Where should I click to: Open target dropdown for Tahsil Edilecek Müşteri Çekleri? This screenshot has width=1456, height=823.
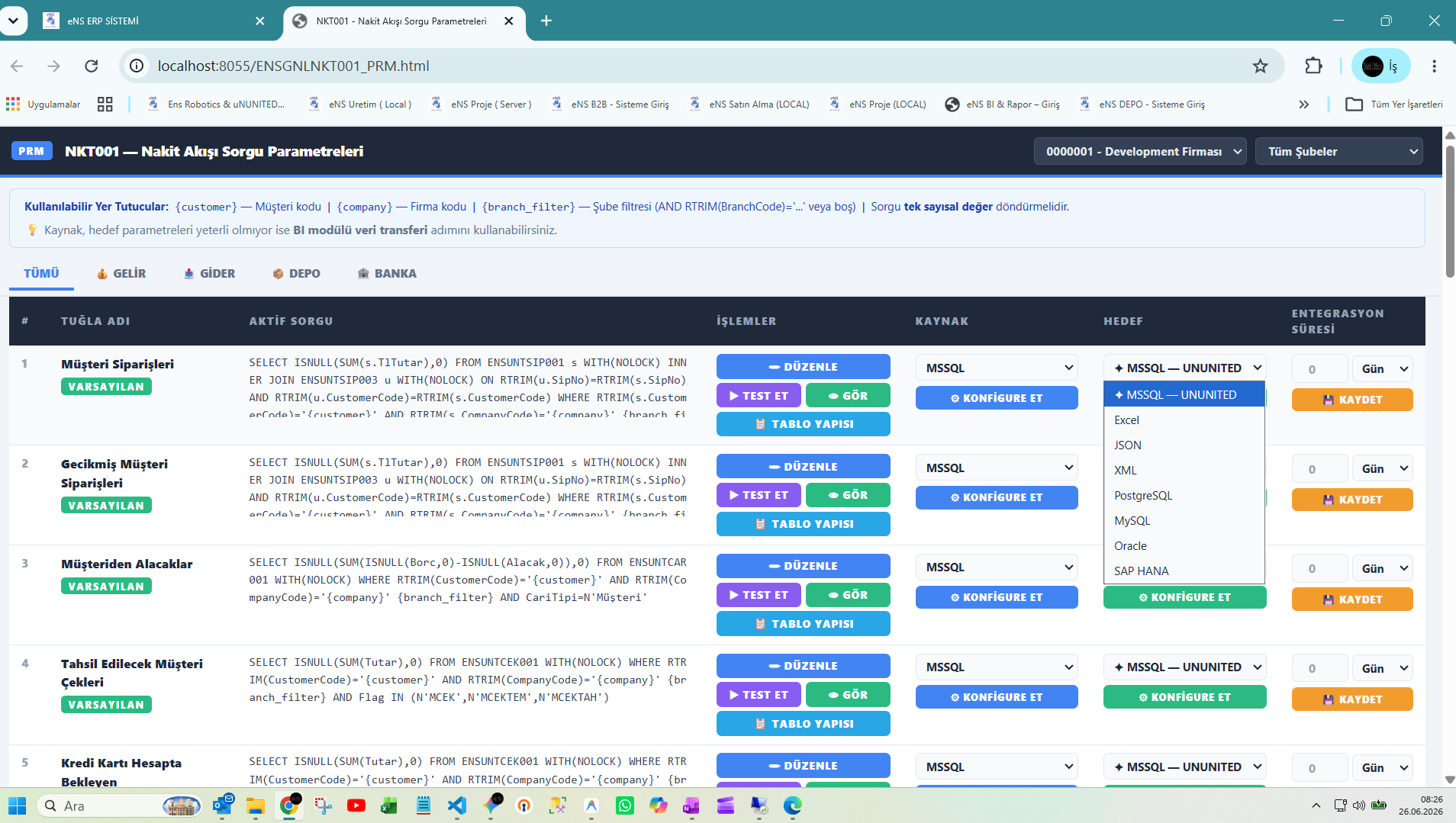click(1184, 667)
